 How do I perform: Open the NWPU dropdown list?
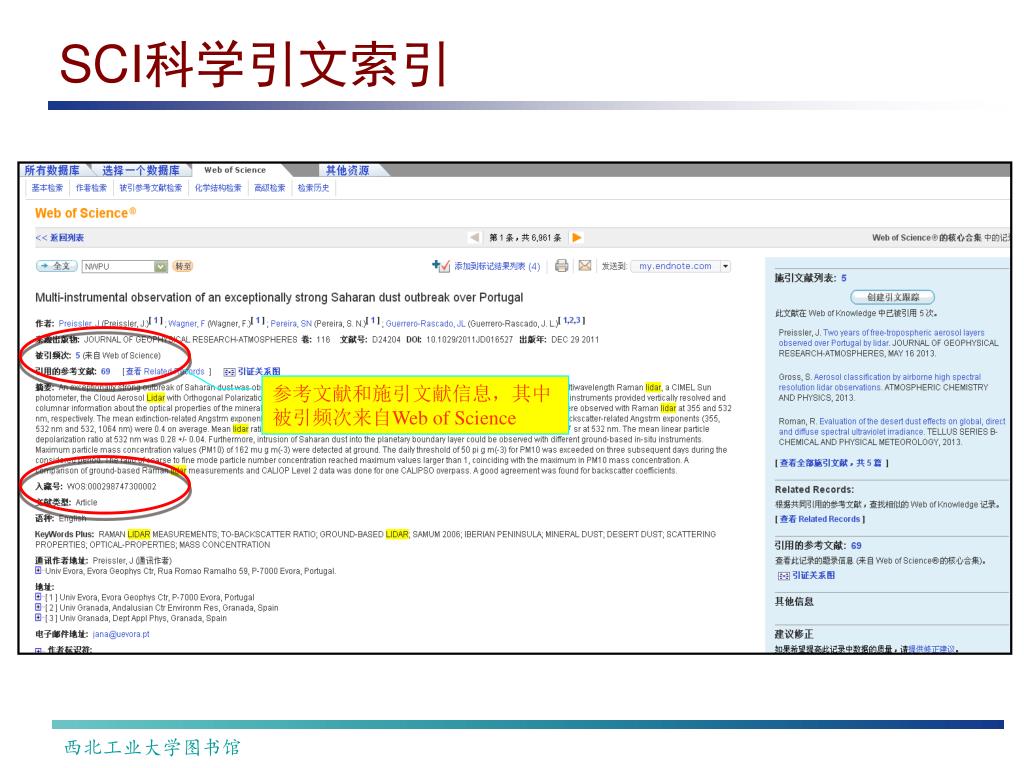point(161,266)
